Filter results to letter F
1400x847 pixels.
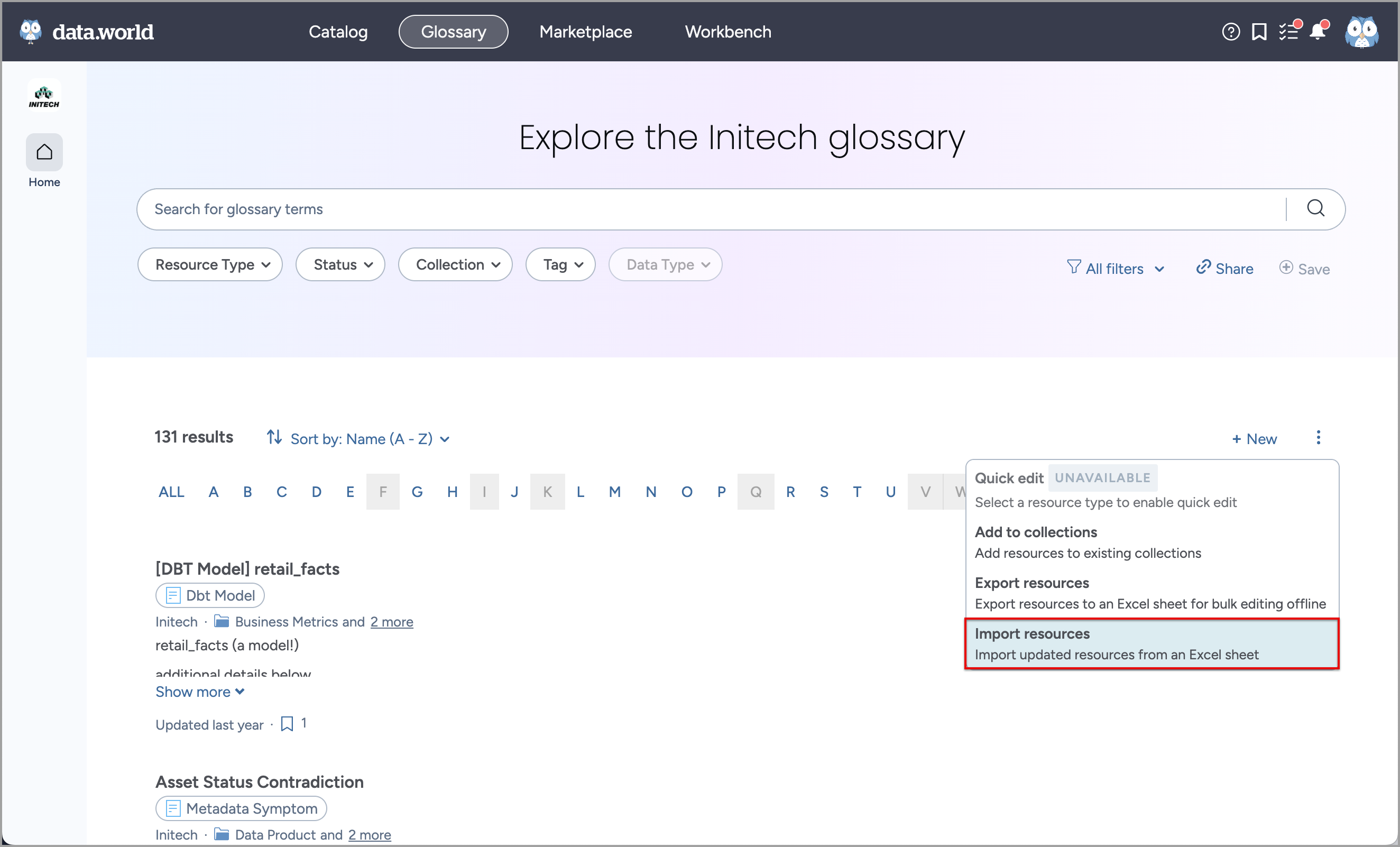pos(383,491)
